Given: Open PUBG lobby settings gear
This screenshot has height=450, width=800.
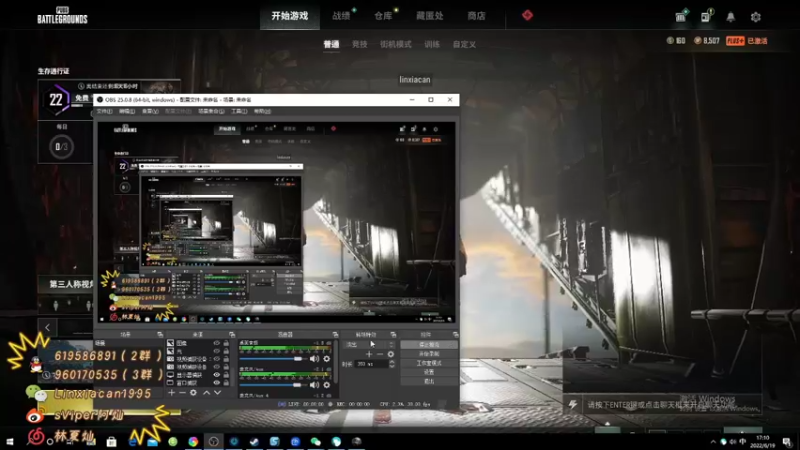Looking at the screenshot, I should point(756,17).
